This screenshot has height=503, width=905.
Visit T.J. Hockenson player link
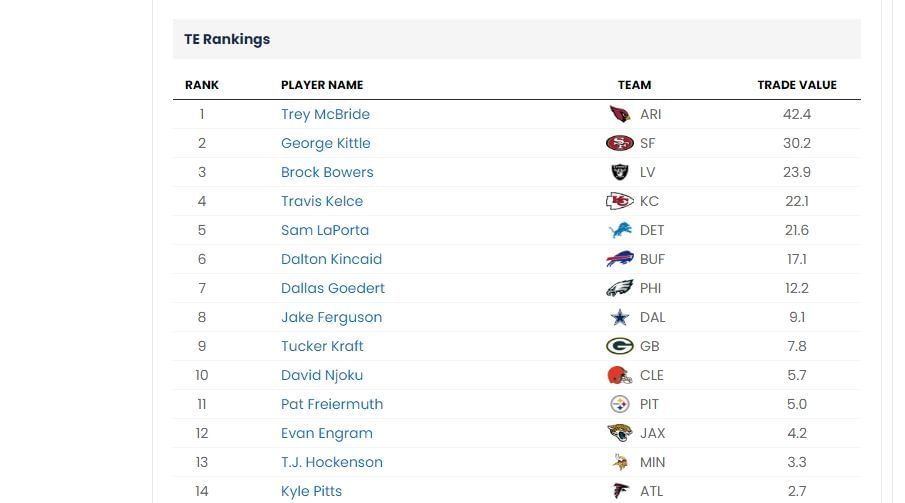click(332, 462)
